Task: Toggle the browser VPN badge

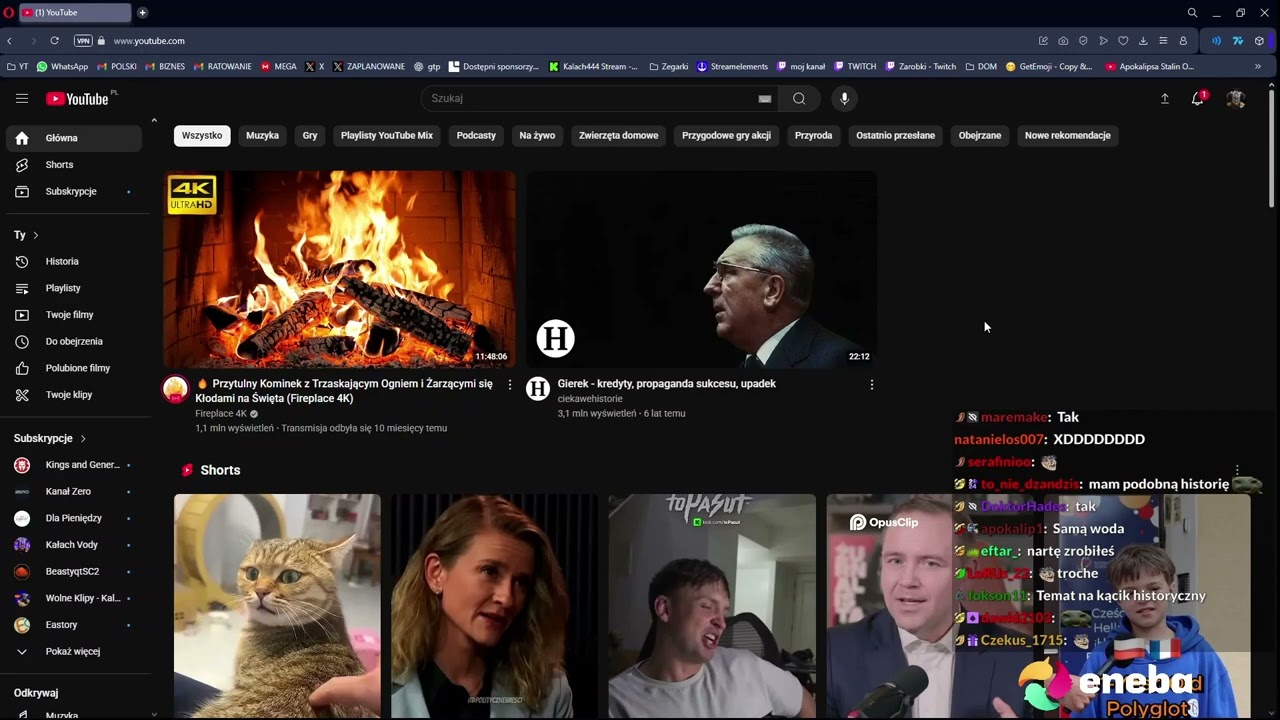Action: click(x=83, y=41)
